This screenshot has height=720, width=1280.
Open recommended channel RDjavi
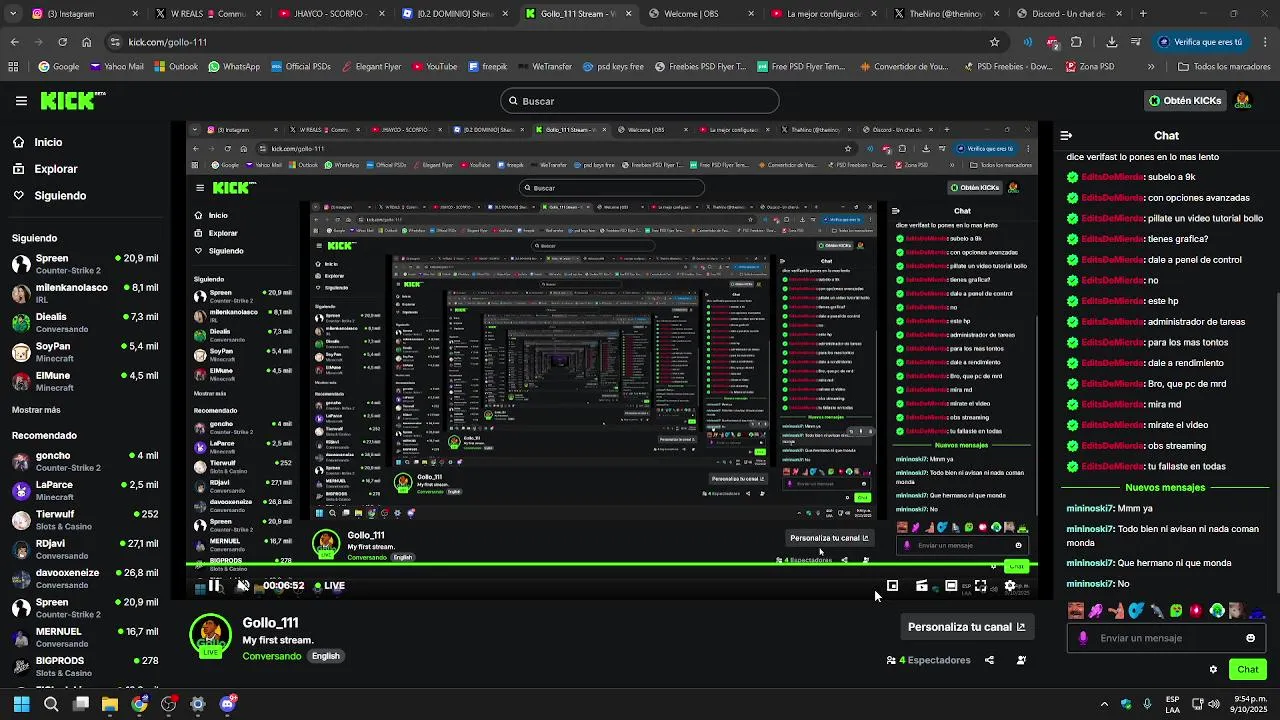point(86,549)
